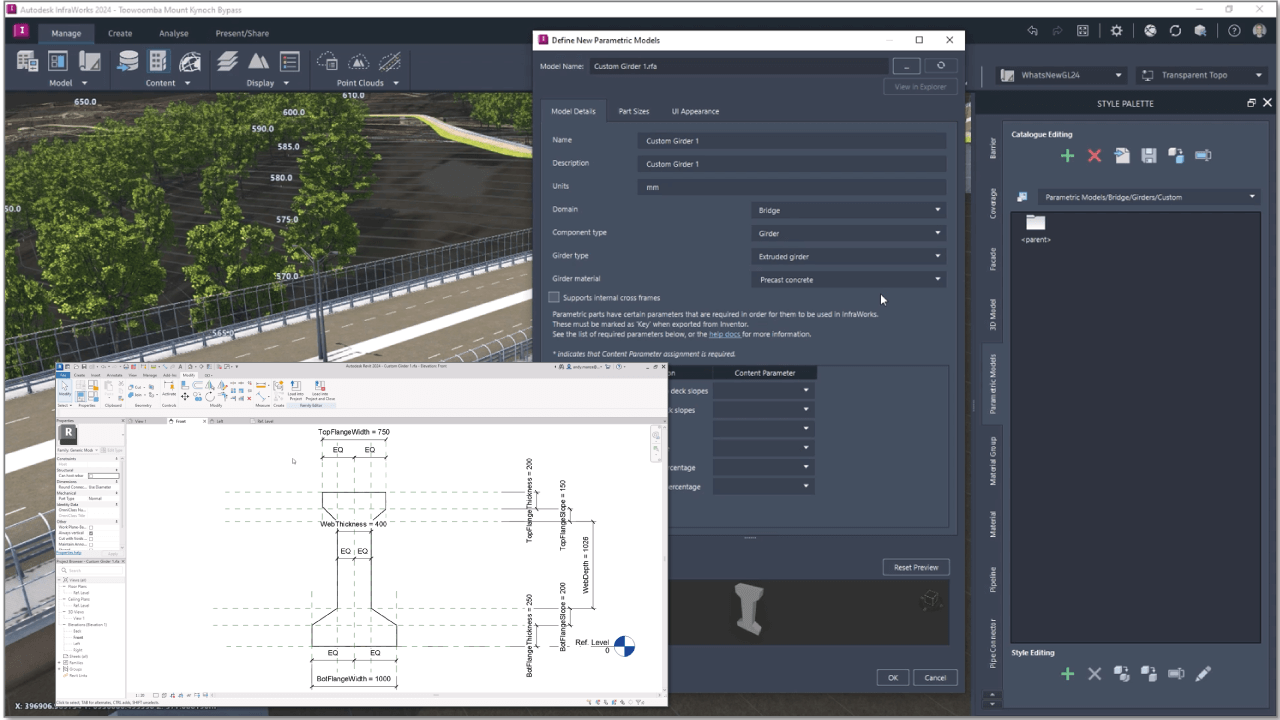
Task: Toggle Always vertical checkbox in Revit properties
Action: tap(92, 534)
